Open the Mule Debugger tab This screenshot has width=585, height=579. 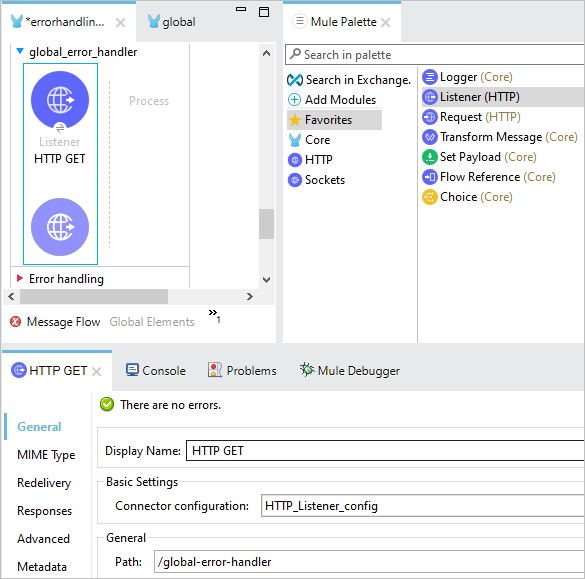point(350,370)
